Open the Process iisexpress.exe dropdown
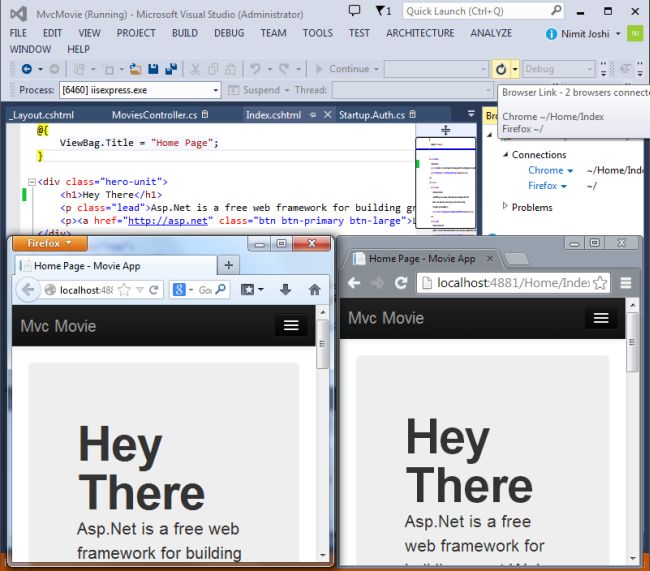650x571 pixels. [140, 90]
